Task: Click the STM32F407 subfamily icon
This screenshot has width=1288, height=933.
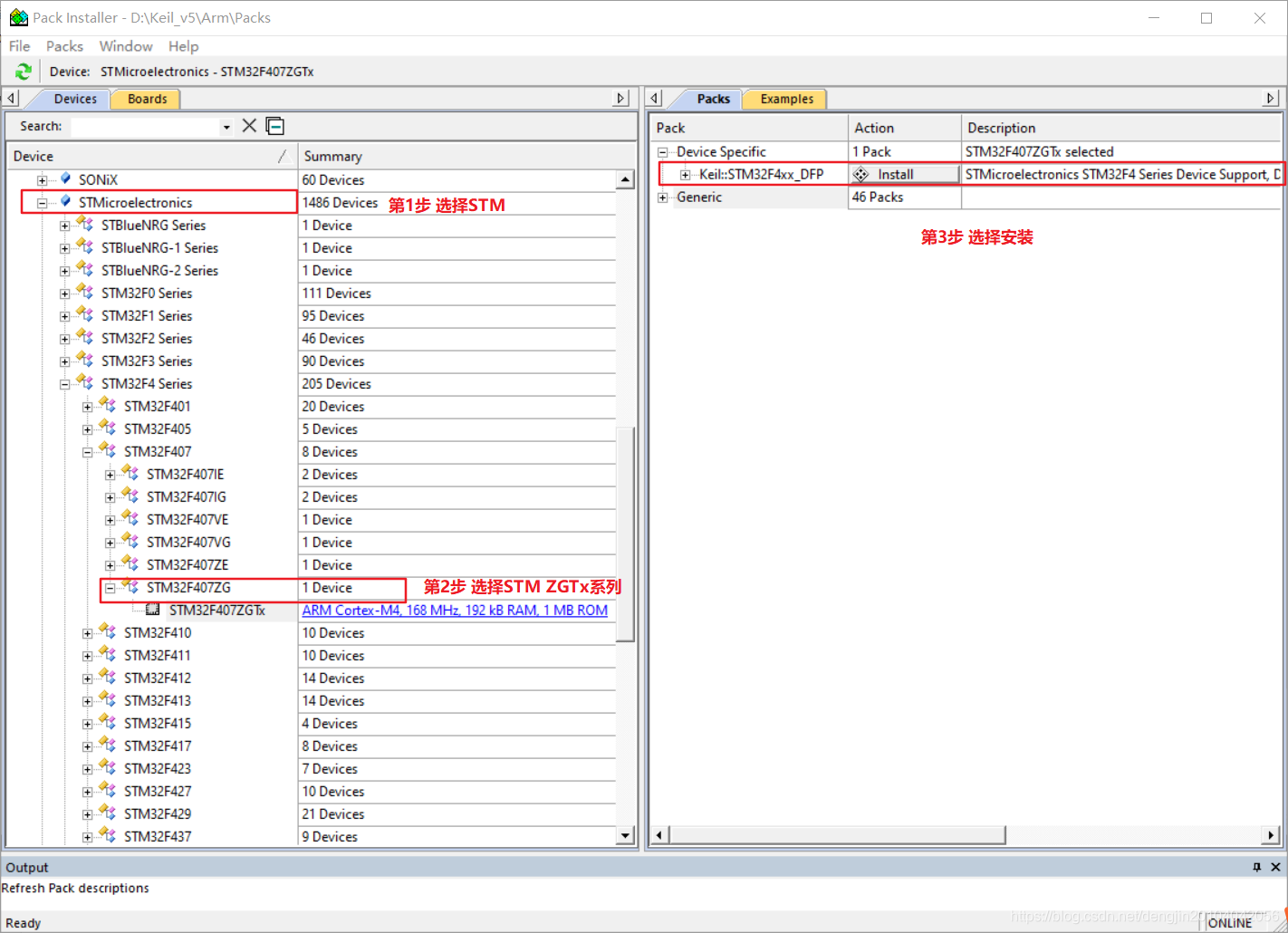Action: [108, 450]
